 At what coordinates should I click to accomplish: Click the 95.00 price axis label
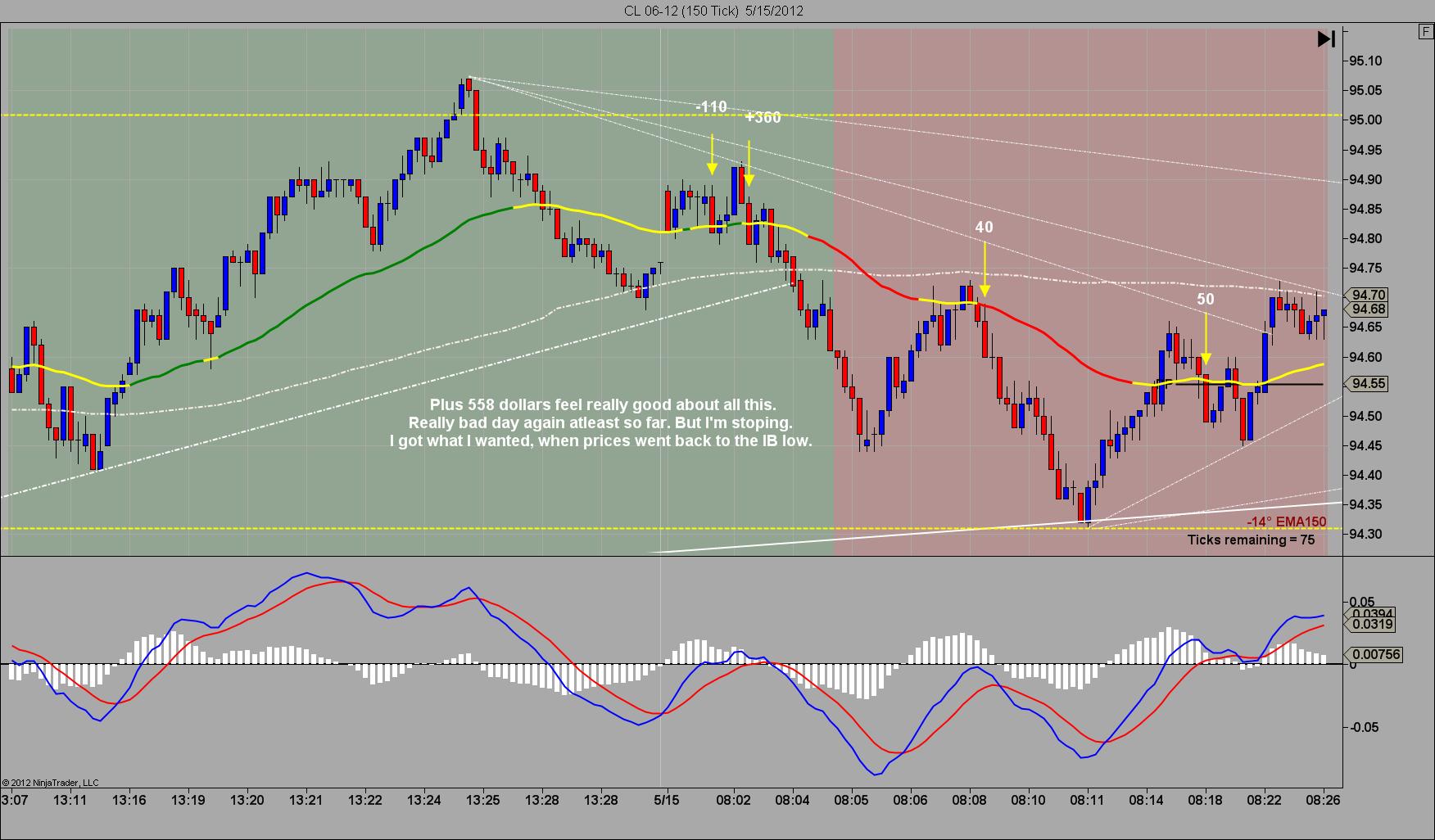(1365, 120)
